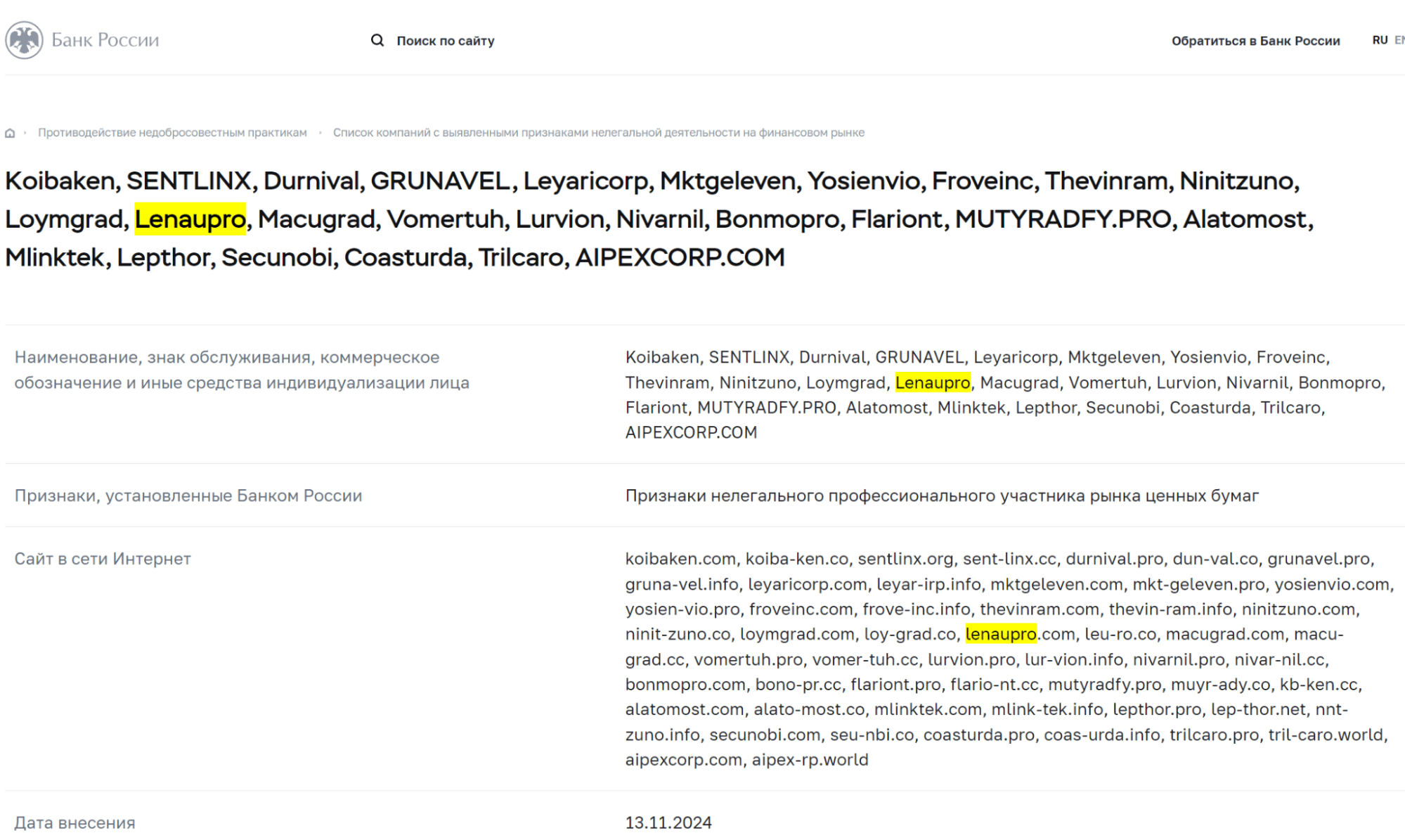Click the Дата внесения label

[75, 822]
